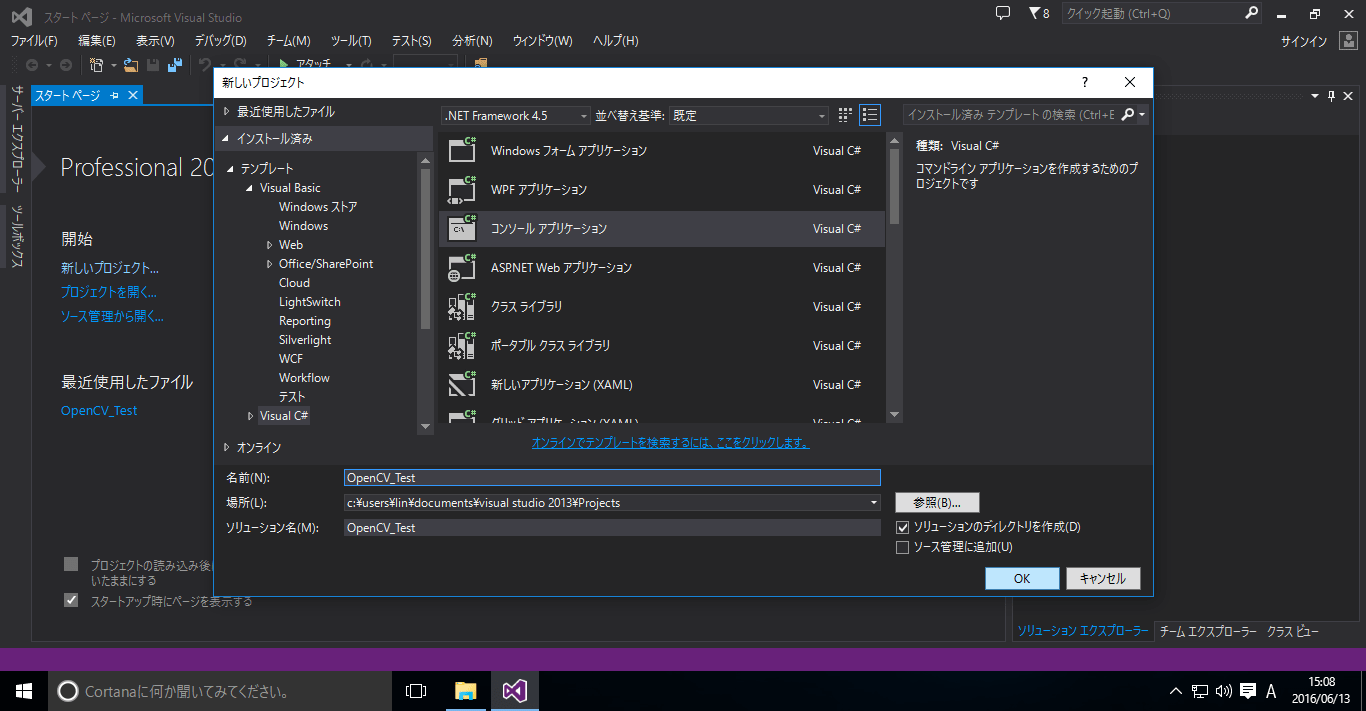
Task: Click サインイン in the top right
Action: [1304, 41]
